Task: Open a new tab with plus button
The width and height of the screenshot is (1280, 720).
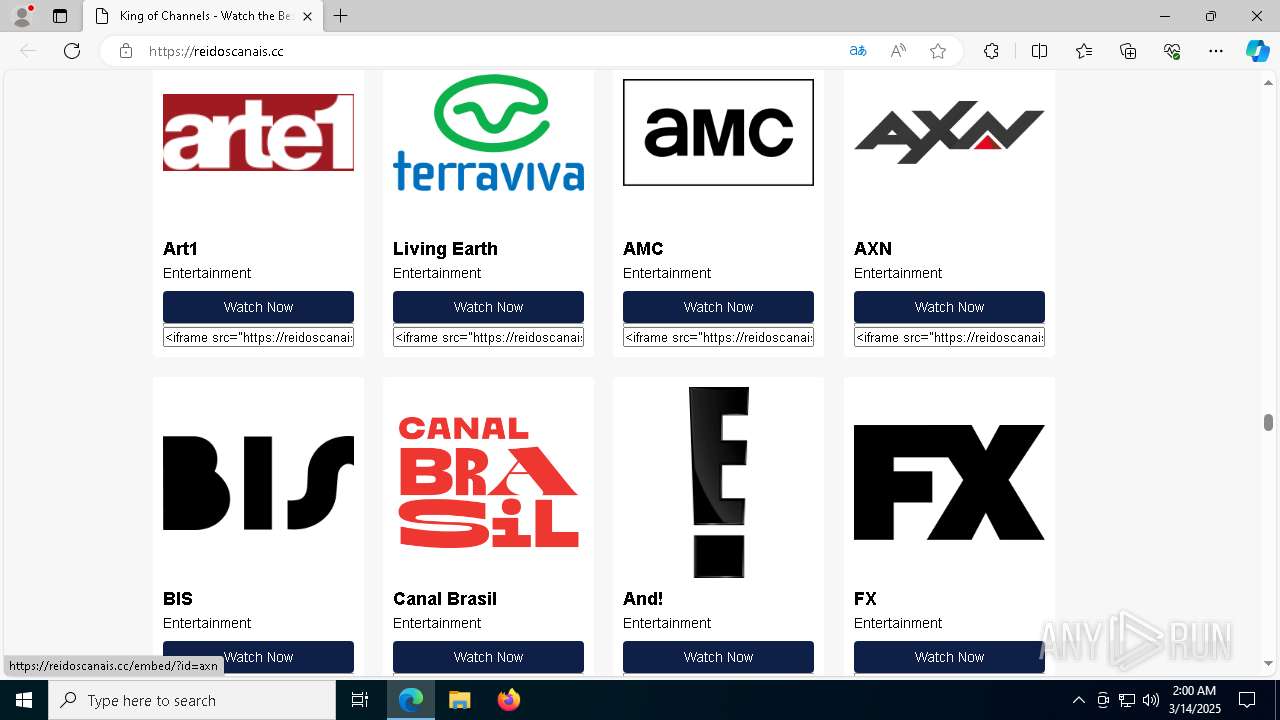Action: [341, 16]
